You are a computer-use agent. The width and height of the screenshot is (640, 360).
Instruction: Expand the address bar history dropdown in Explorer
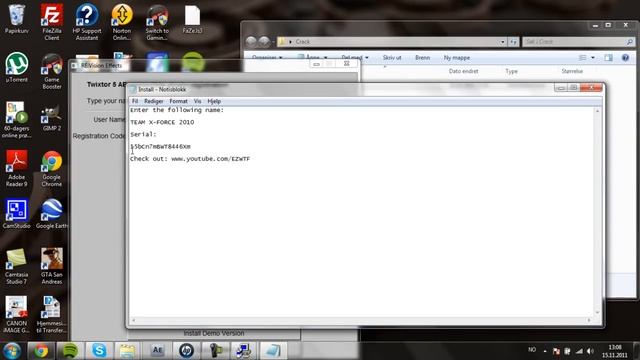(x=502, y=42)
